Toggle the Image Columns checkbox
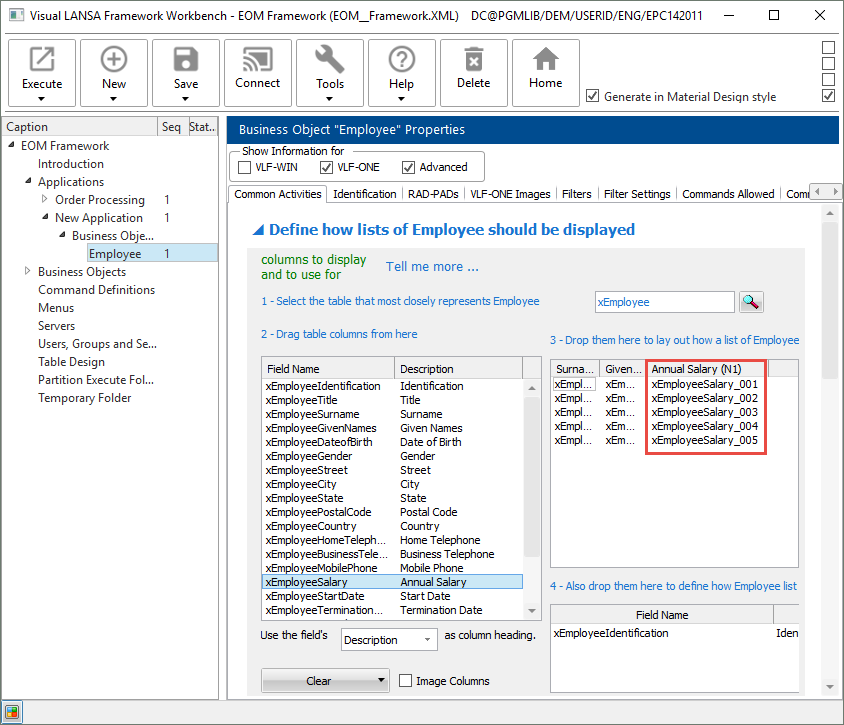 point(406,681)
